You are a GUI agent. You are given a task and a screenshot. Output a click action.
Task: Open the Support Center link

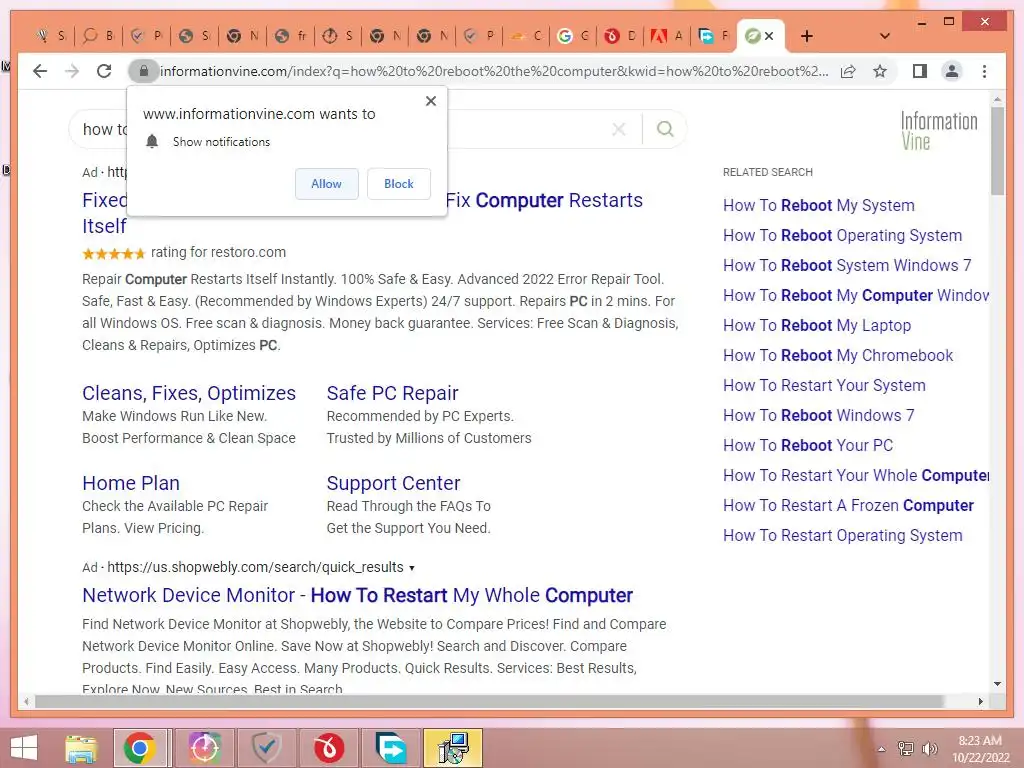click(x=393, y=483)
